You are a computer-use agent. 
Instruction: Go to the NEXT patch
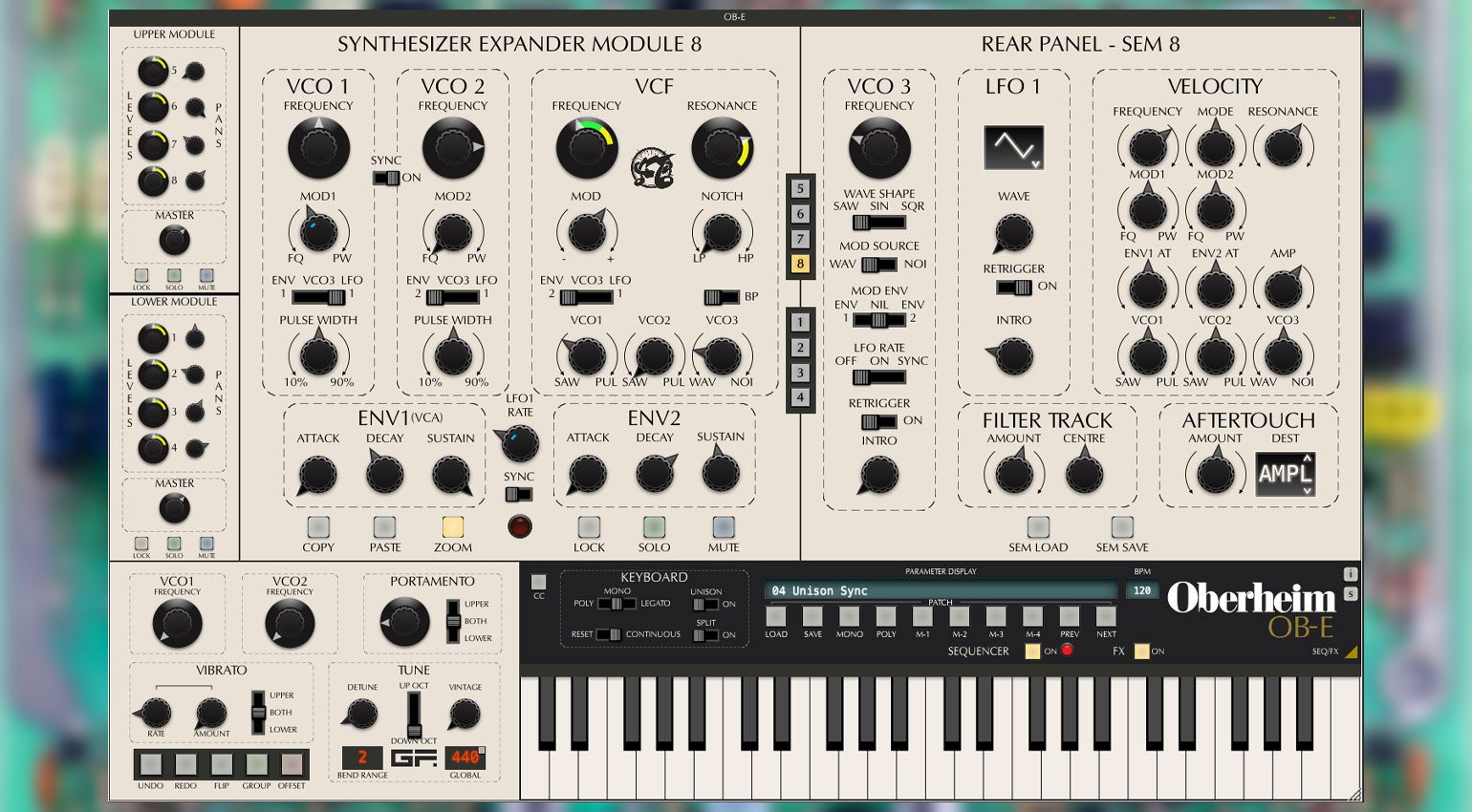coord(1106,617)
